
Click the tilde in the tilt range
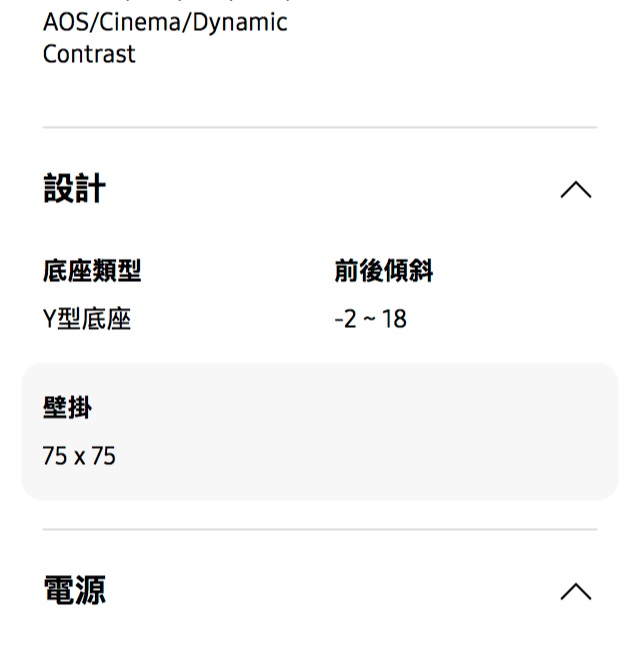pos(369,319)
